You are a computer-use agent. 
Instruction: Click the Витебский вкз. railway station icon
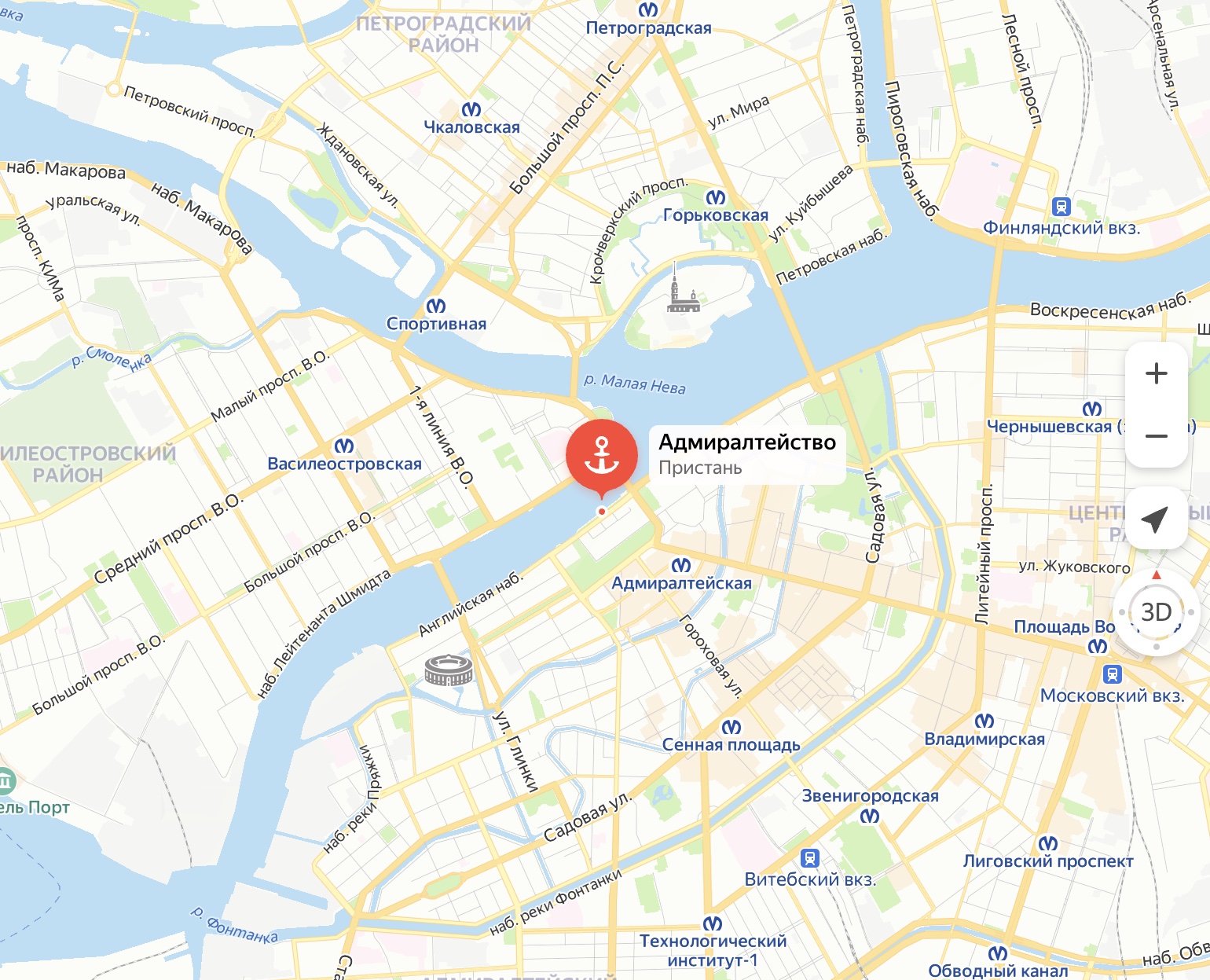click(810, 858)
